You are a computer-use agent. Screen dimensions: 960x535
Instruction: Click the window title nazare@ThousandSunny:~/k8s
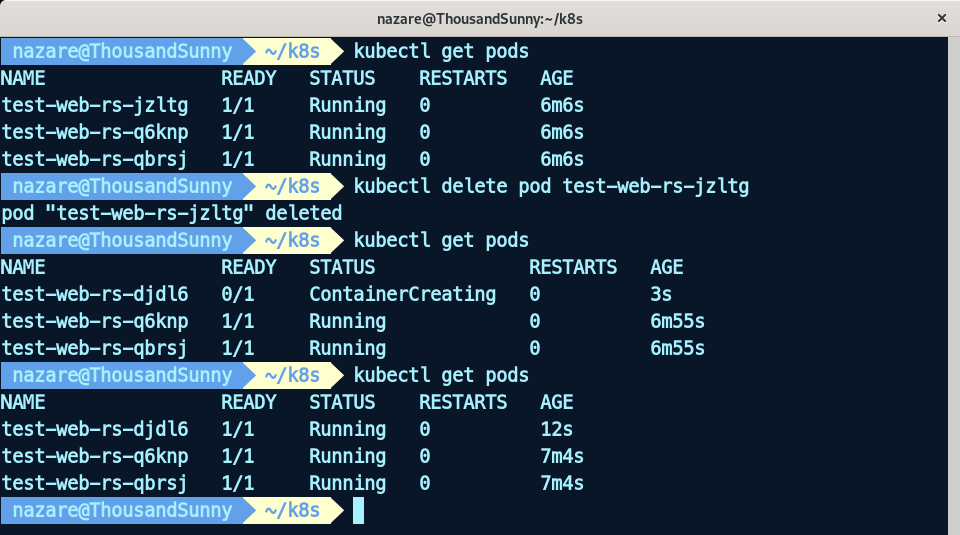[479, 18]
